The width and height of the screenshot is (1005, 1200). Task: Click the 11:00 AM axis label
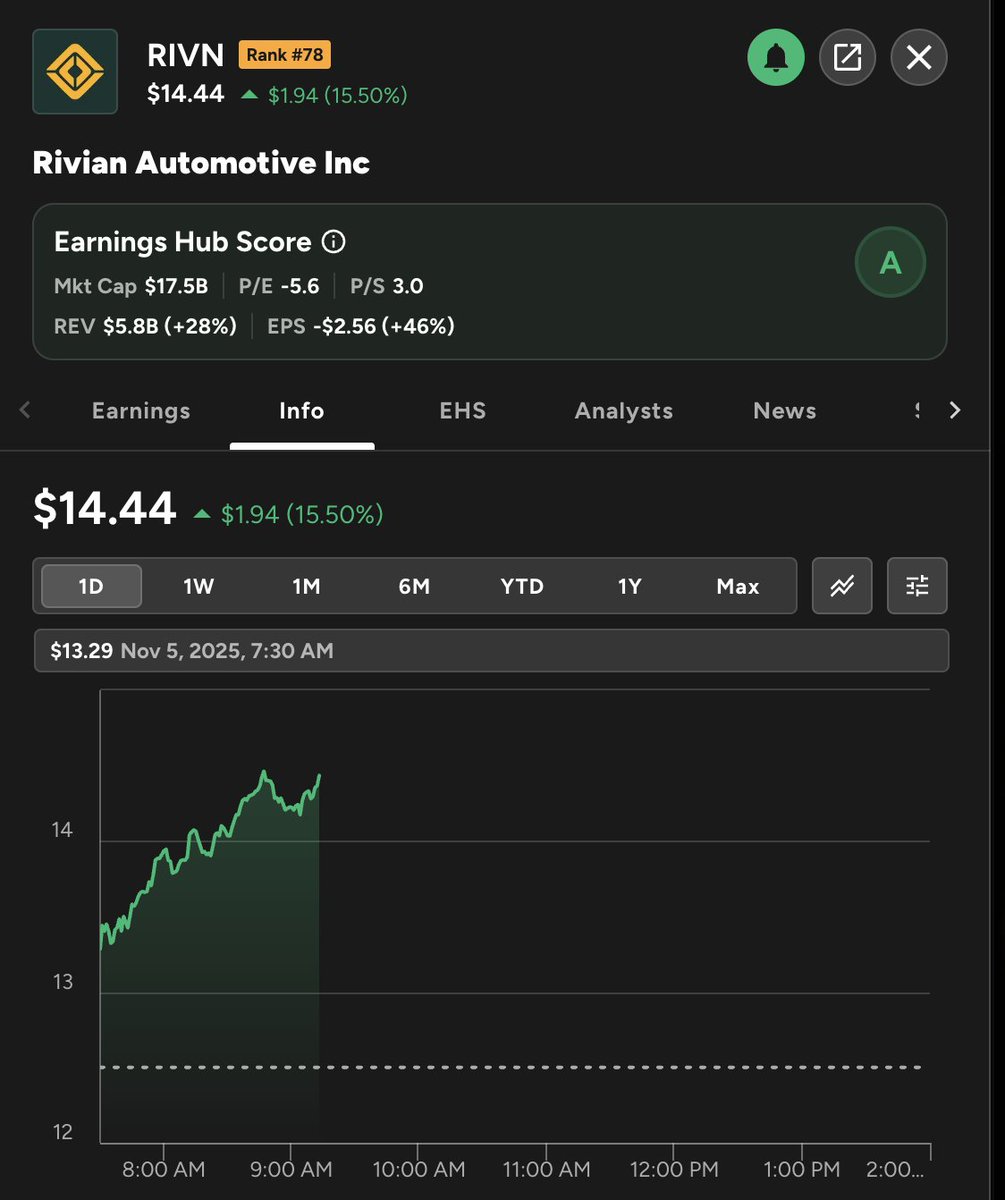click(547, 1170)
